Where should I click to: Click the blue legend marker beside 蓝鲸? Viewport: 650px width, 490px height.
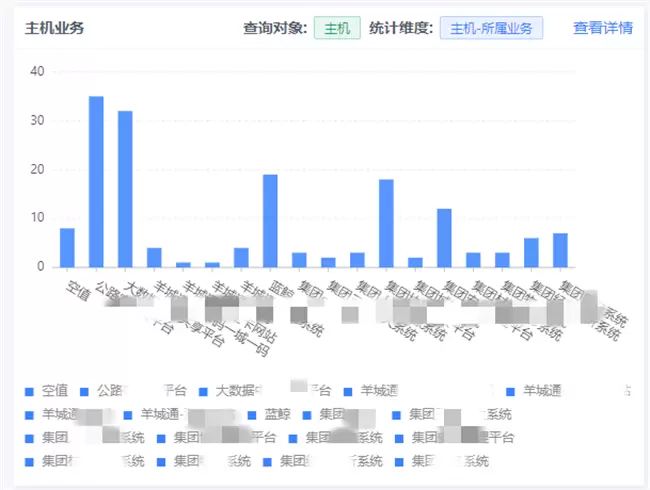pos(252,414)
